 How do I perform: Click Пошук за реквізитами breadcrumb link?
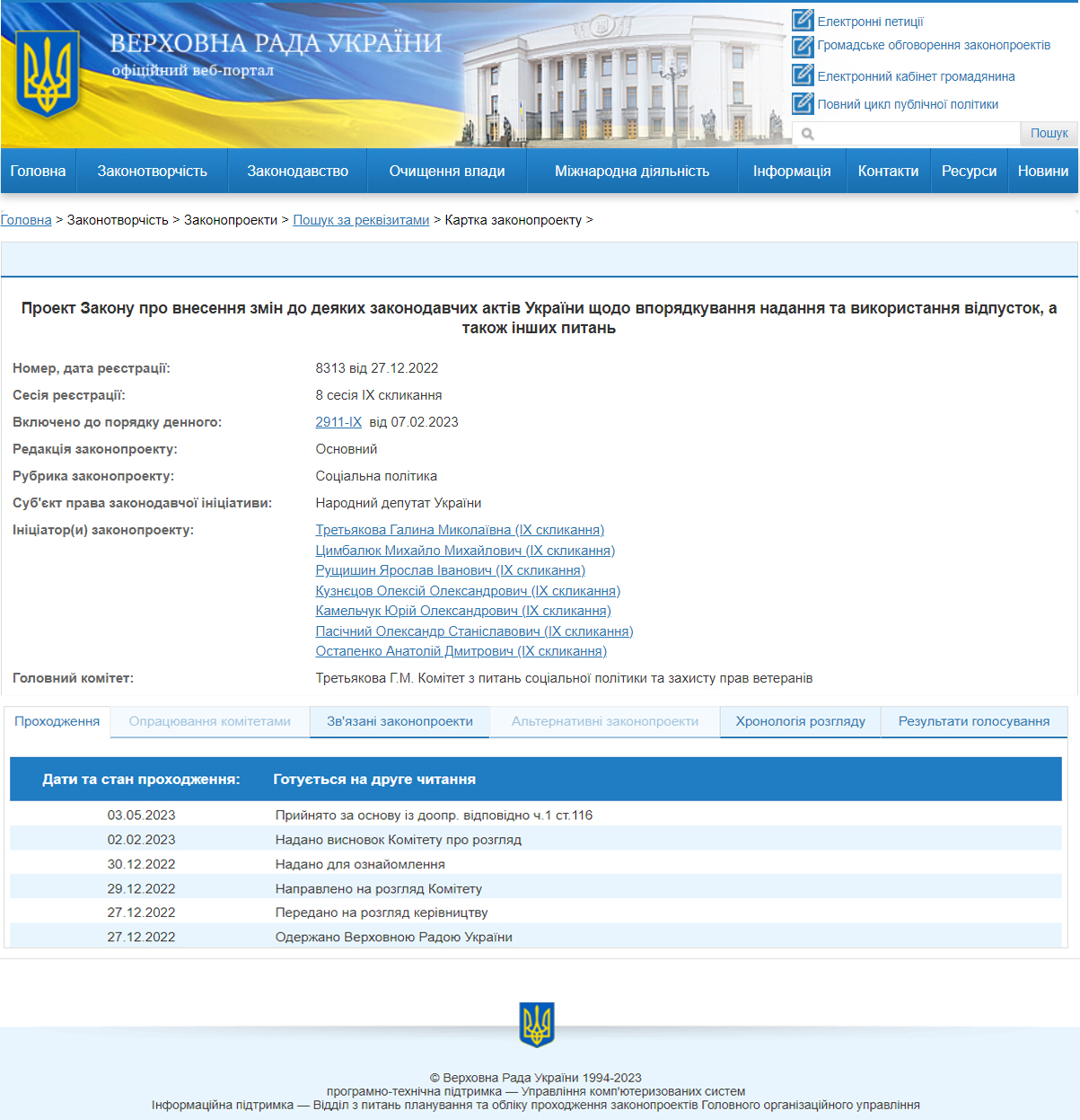coord(361,220)
